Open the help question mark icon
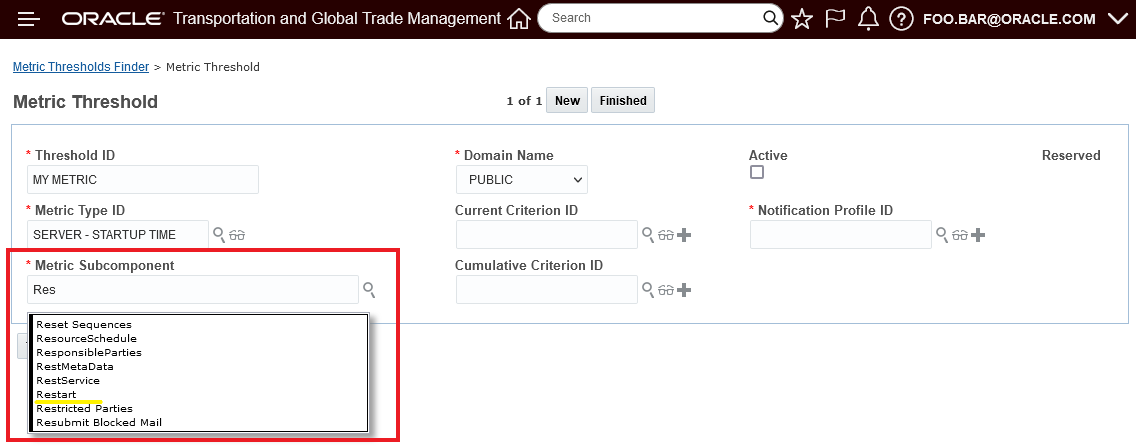This screenshot has width=1136, height=447. click(x=901, y=19)
